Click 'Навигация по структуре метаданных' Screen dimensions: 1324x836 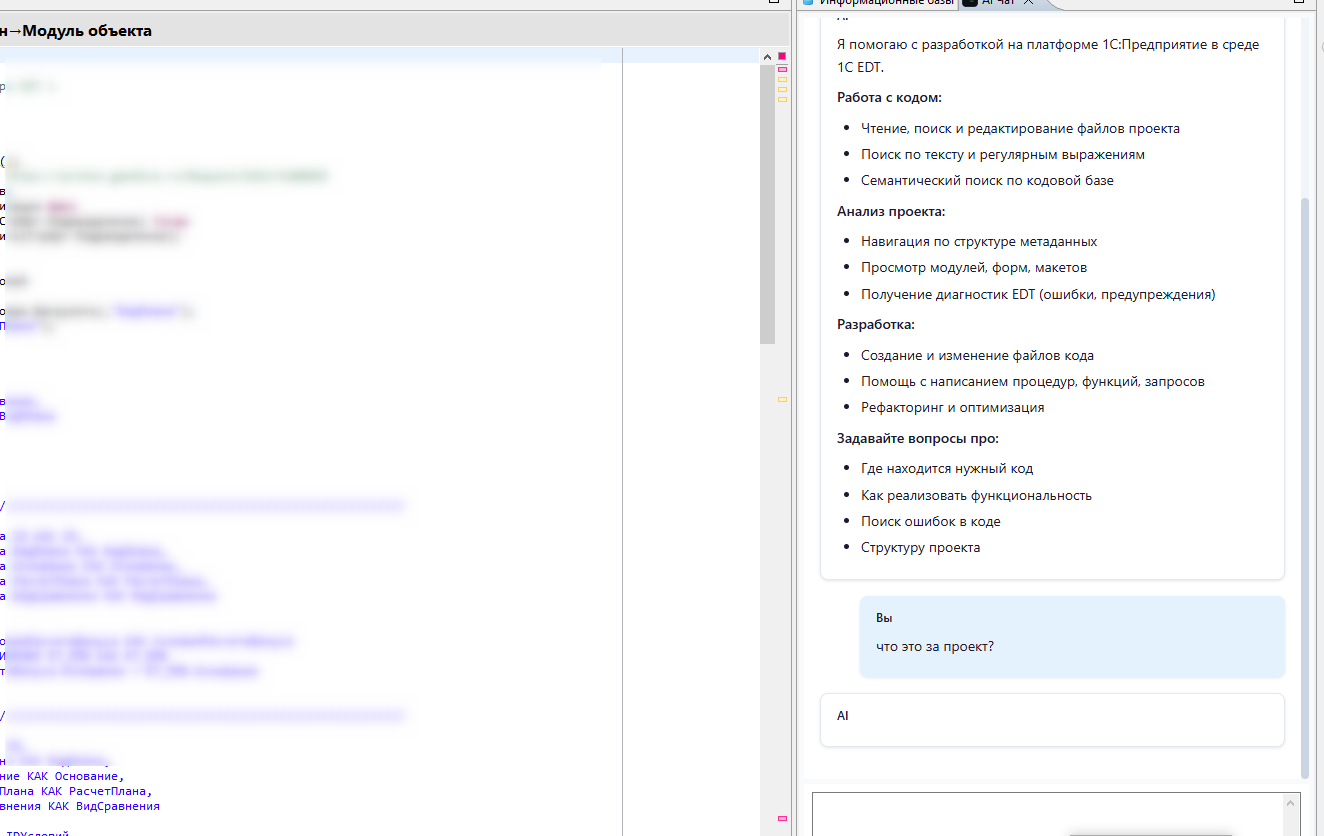(x=979, y=242)
